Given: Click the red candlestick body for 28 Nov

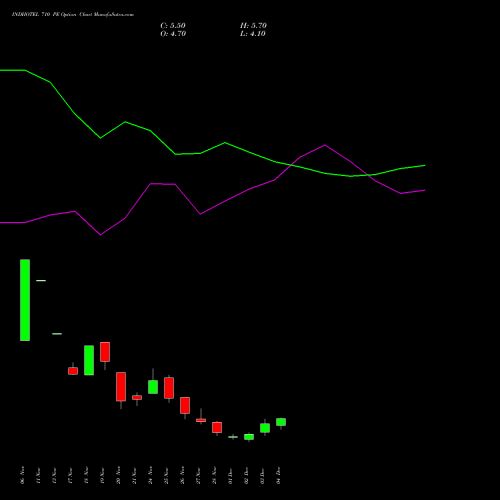Looking at the screenshot, I should click(x=217, y=427).
